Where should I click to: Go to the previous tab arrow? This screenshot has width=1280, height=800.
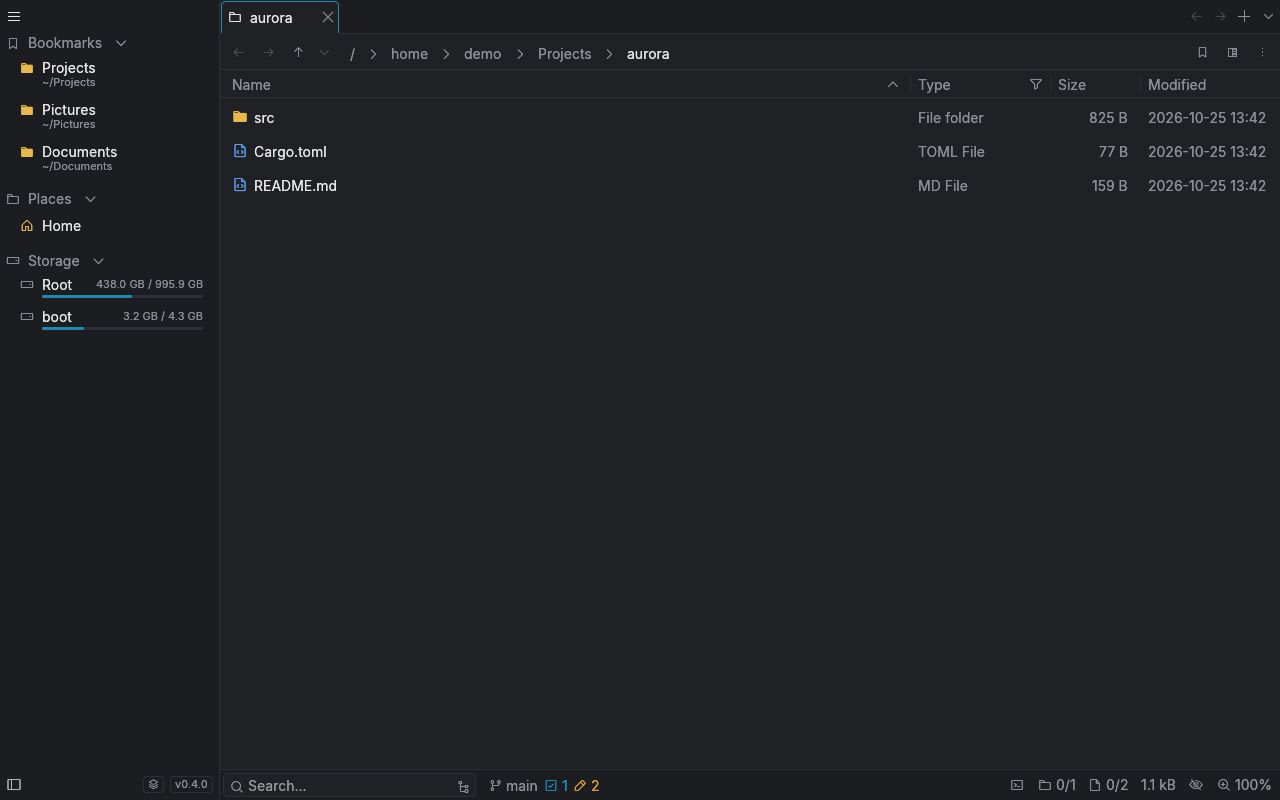coord(1196,17)
